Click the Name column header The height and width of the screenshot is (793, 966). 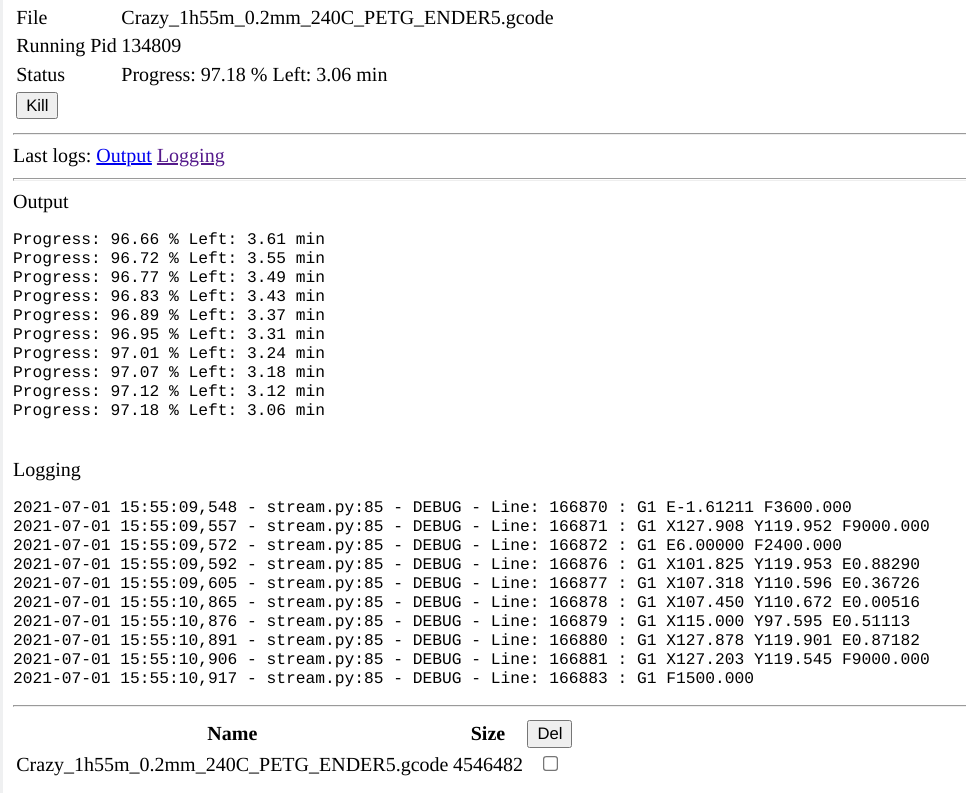232,733
